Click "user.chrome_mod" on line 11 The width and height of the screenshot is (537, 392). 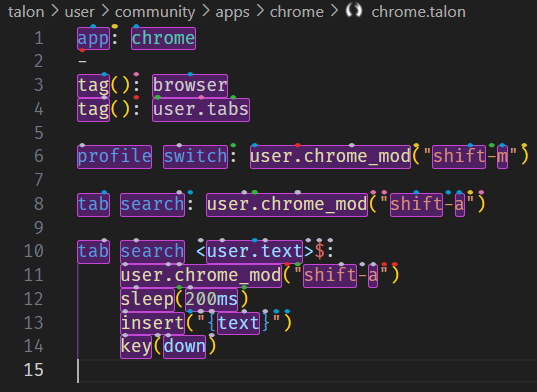[201, 276]
